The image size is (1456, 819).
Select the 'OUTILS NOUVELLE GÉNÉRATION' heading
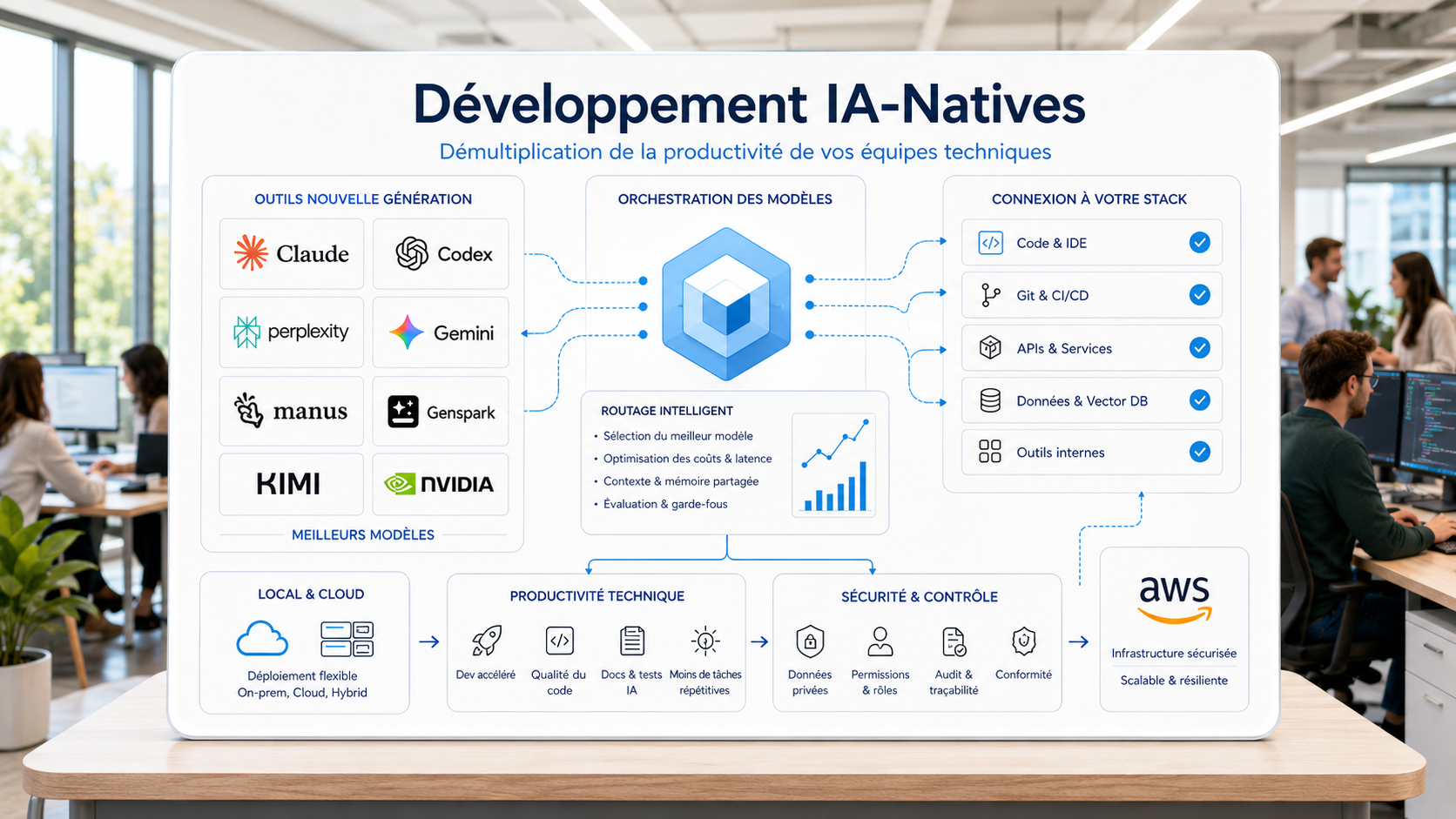pyautogui.click(x=363, y=199)
